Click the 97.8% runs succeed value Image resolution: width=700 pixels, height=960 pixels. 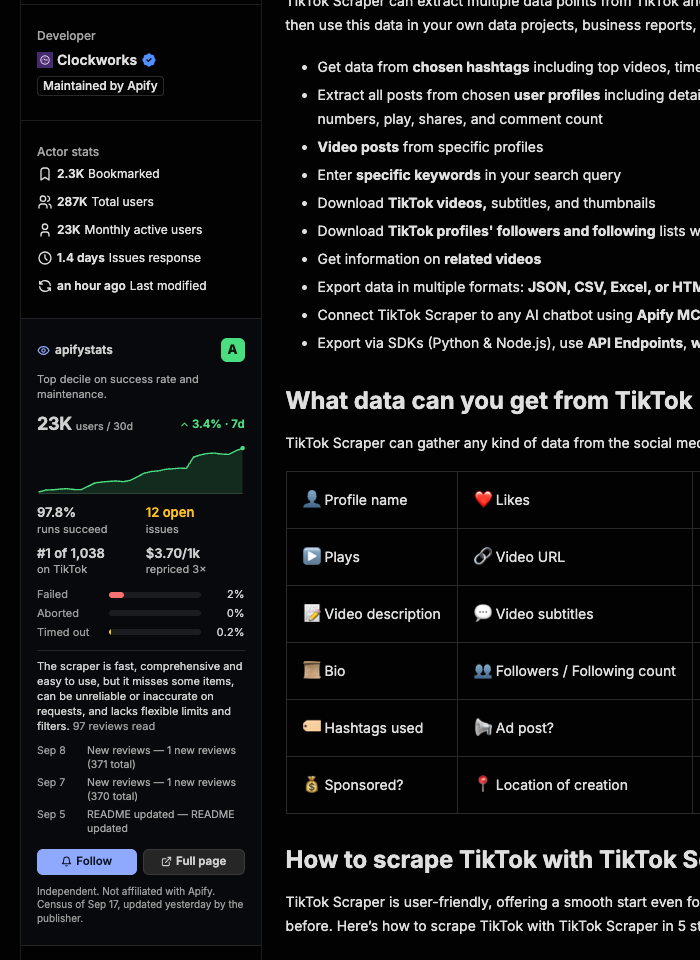click(56, 512)
